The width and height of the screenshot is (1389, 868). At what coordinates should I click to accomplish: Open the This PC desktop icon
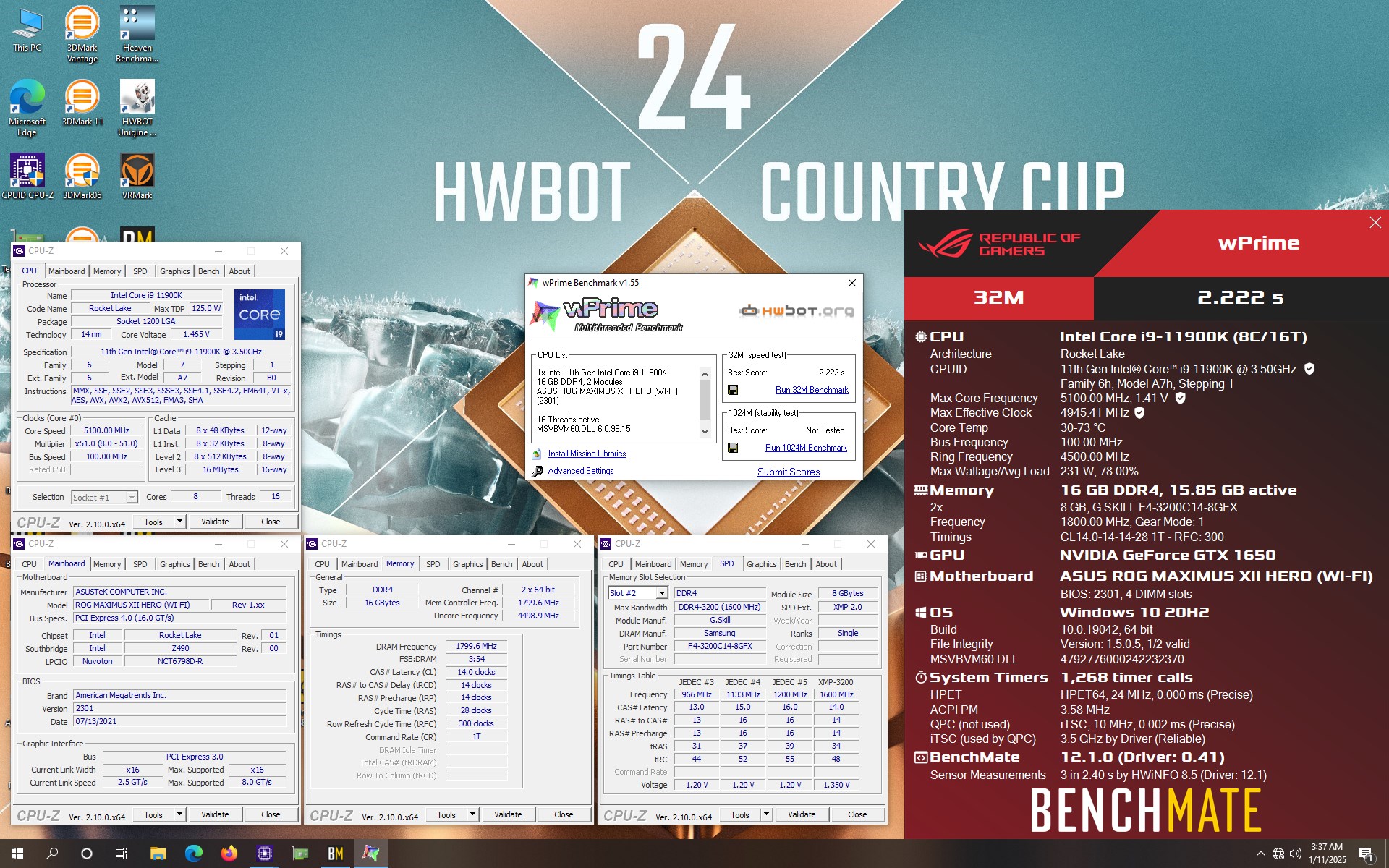(x=27, y=30)
